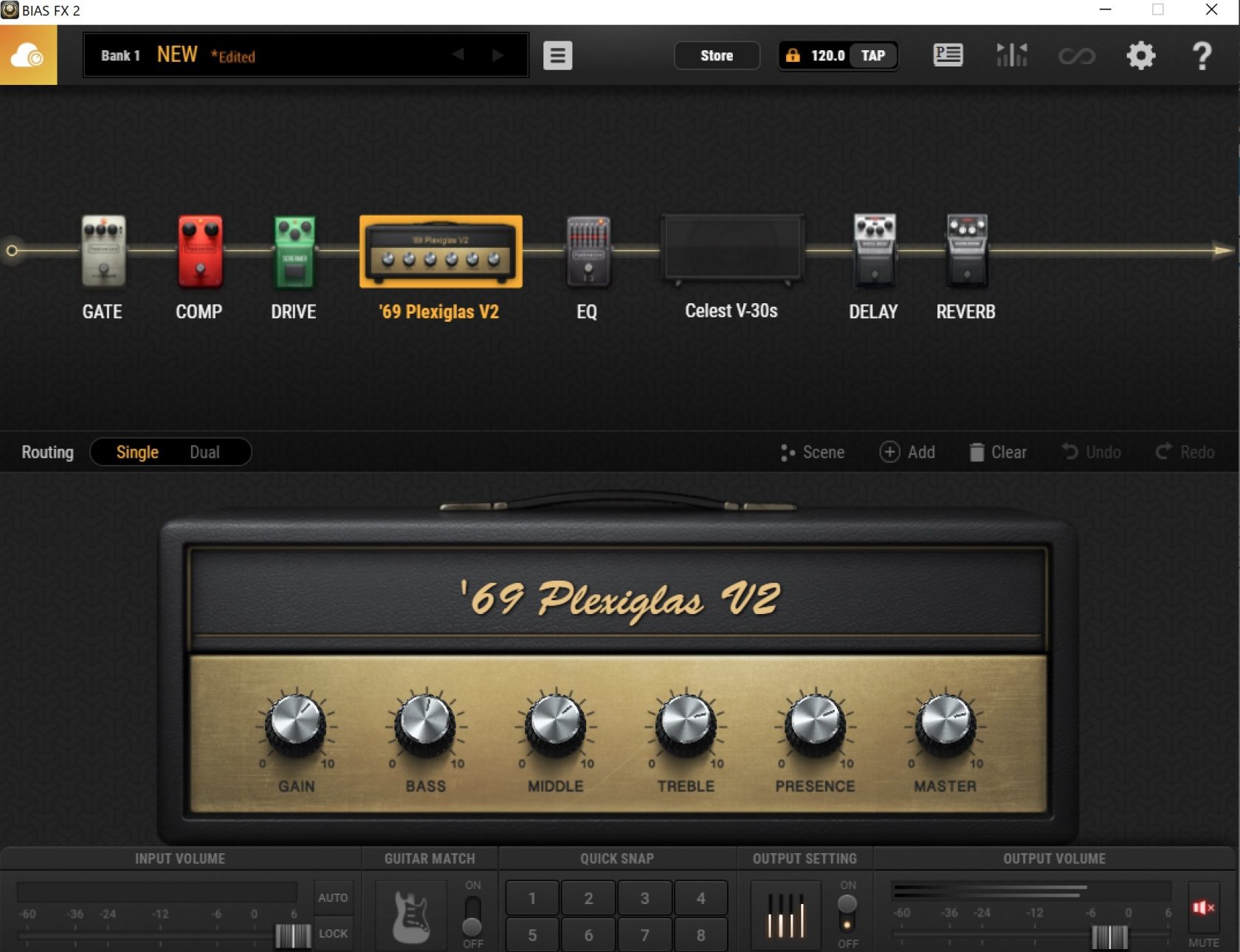Select Quick Snap 3
Viewport: 1240px width, 952px height.
point(644,897)
